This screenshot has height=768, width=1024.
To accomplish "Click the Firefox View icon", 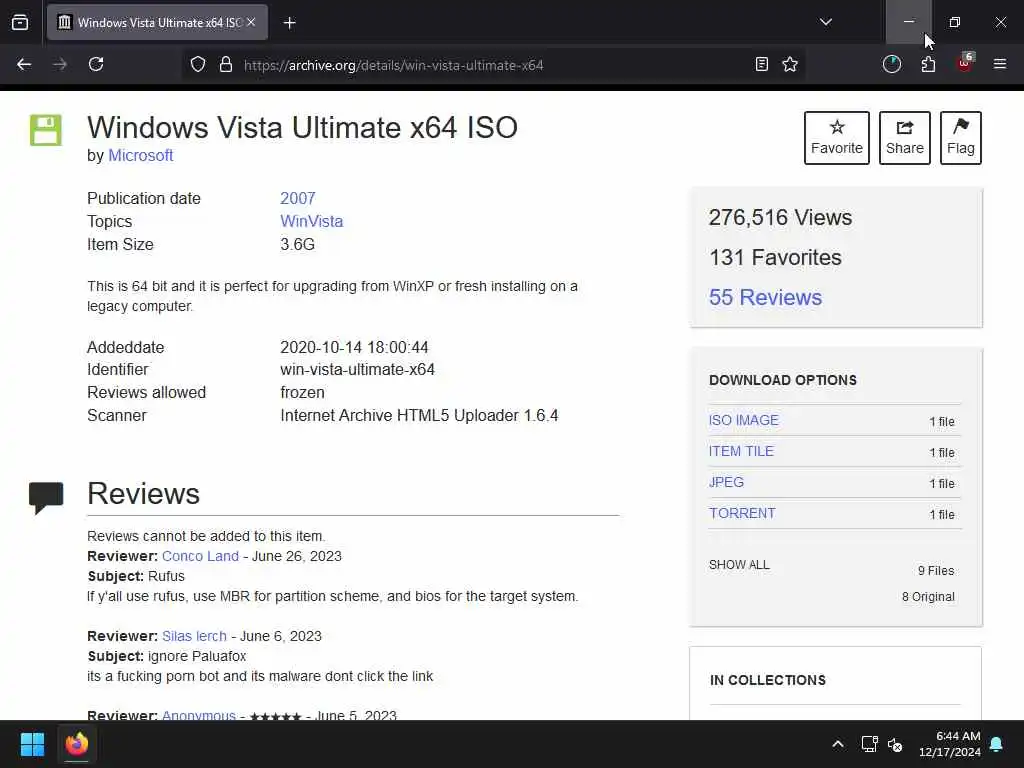I will coord(20,22).
